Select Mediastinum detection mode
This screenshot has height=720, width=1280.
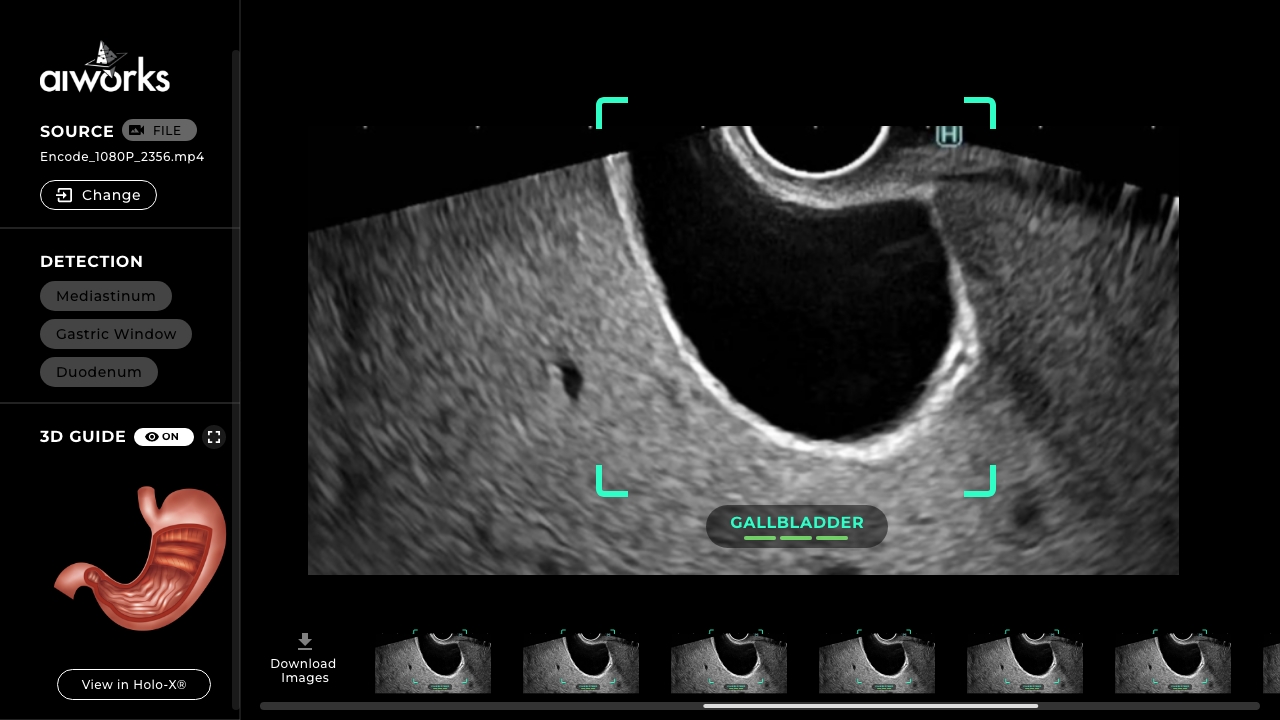[x=106, y=296]
